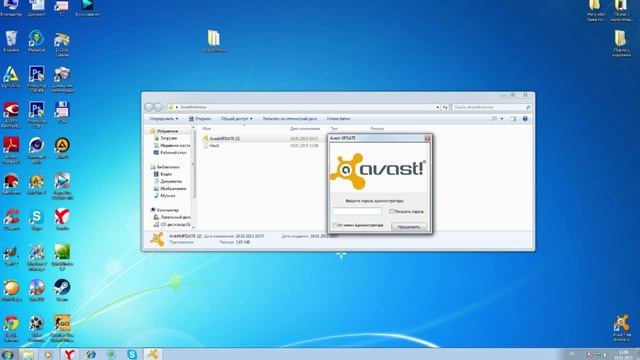640x360 pixels.
Task: Sort by the Дата изменения column header
Action: click(305, 129)
